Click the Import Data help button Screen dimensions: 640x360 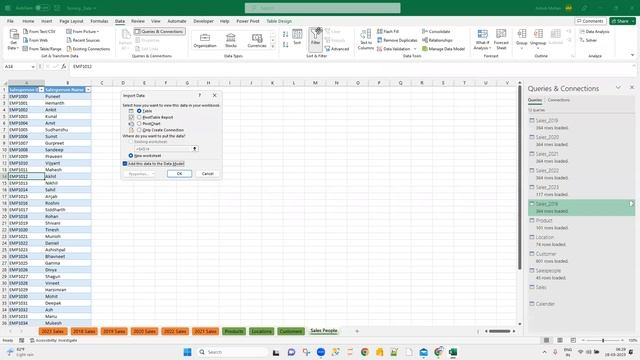[x=200, y=95]
